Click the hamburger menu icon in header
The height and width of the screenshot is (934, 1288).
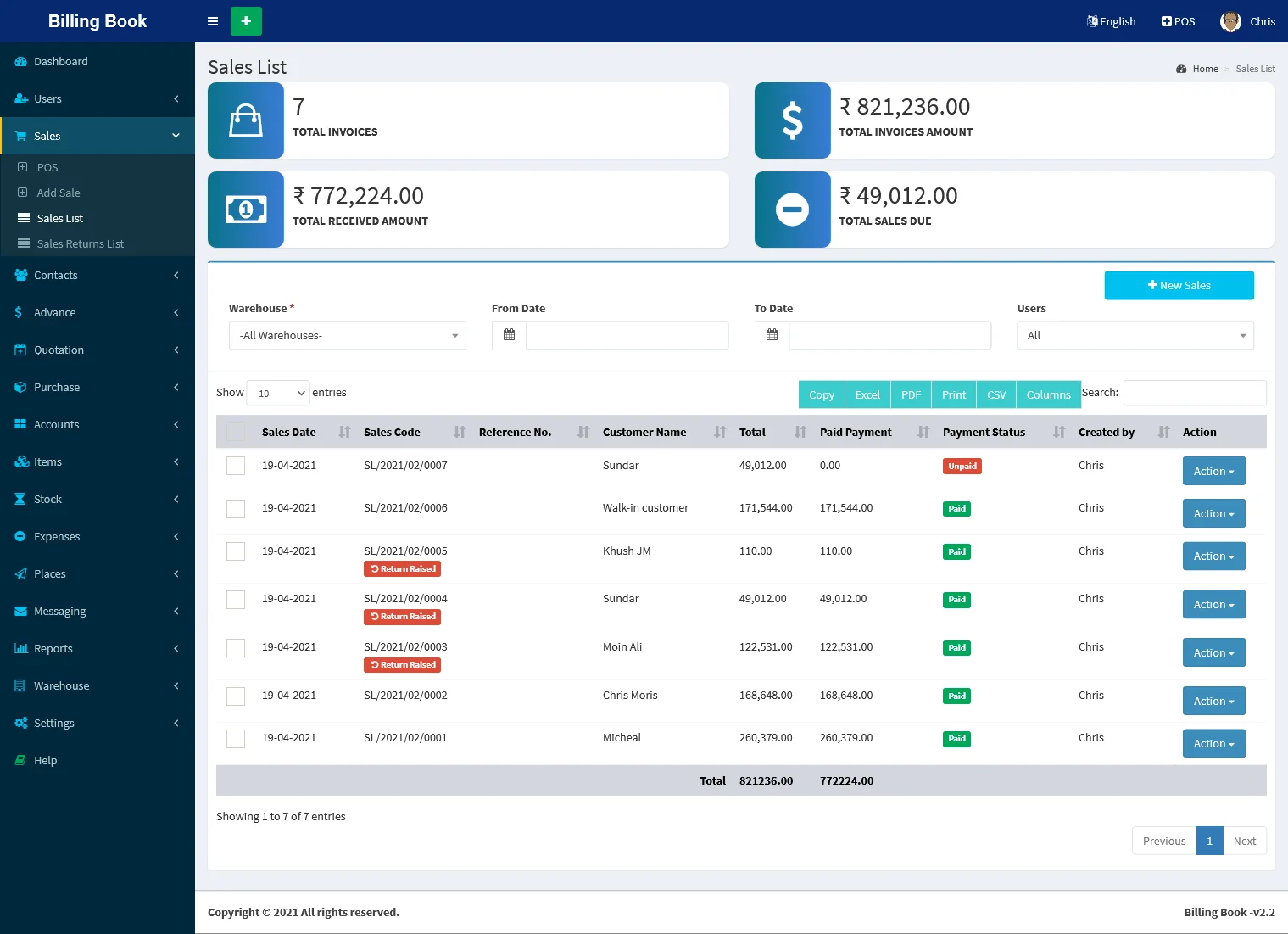point(213,21)
